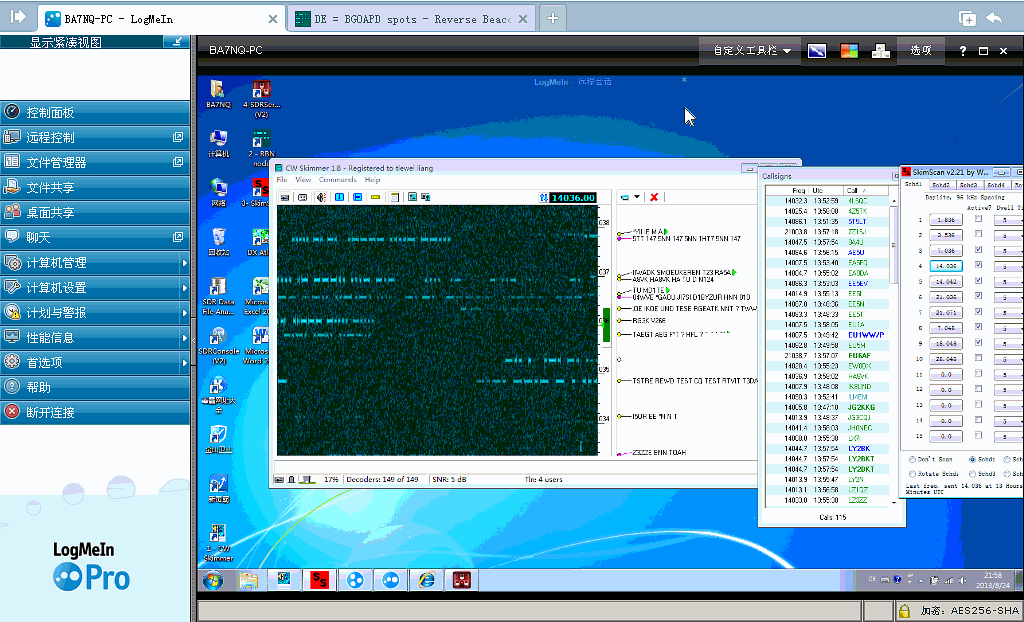1024x622 pixels.
Task: Click the notepad list icon in CW Skimmer toolbar
Action: 394,197
